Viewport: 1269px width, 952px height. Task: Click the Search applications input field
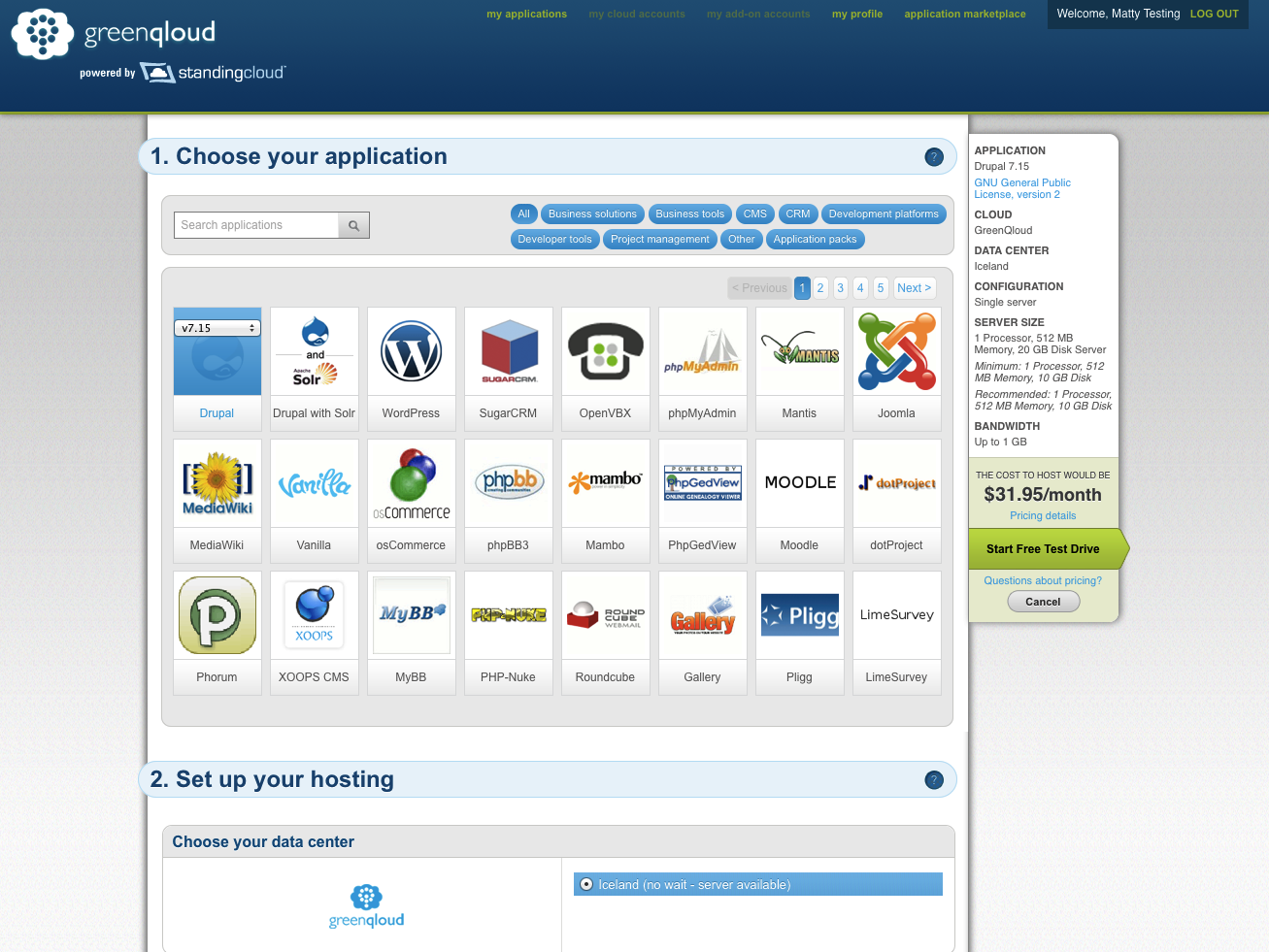click(x=256, y=225)
